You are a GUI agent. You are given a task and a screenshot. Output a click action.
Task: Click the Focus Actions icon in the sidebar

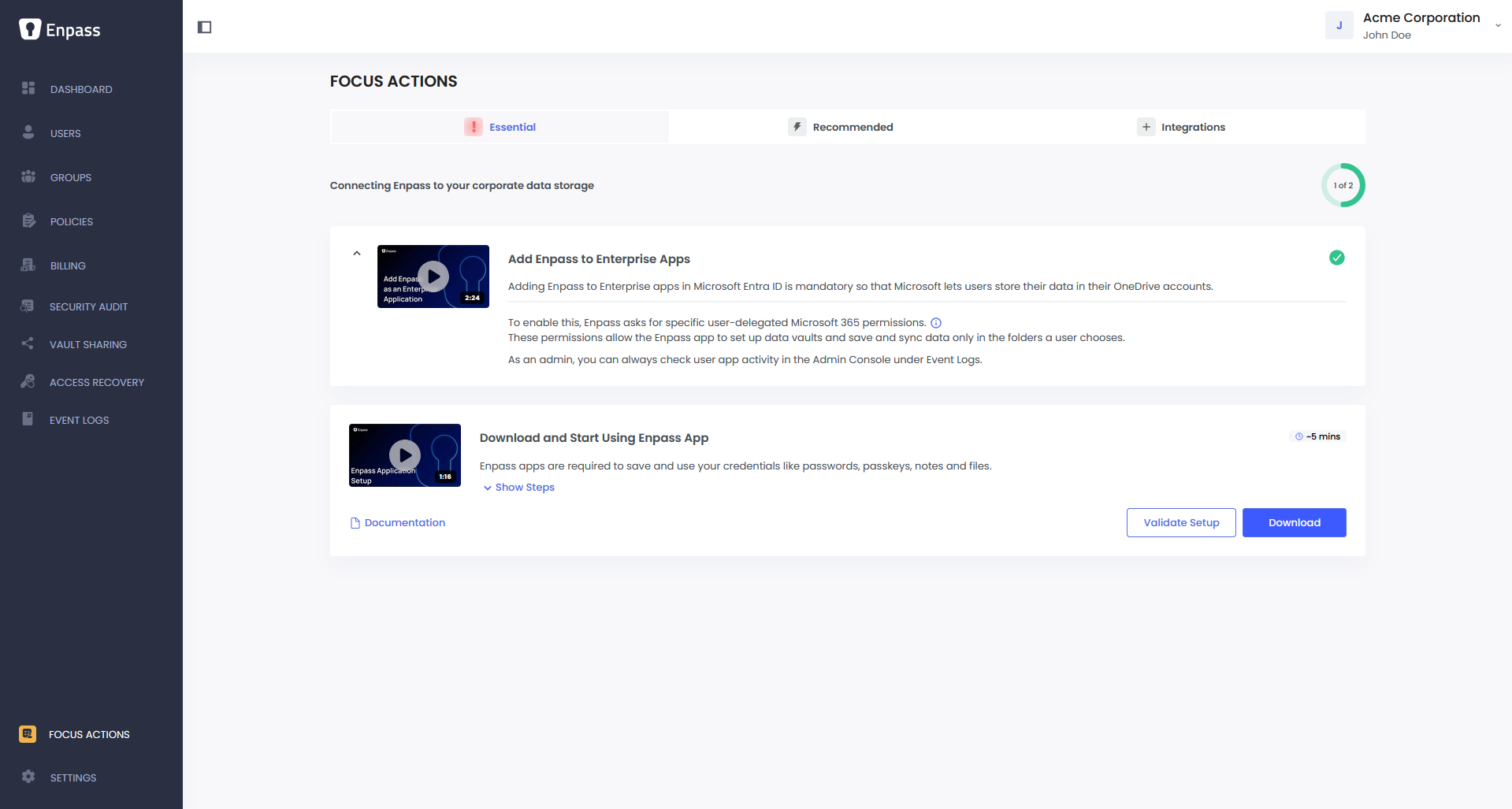(x=28, y=734)
